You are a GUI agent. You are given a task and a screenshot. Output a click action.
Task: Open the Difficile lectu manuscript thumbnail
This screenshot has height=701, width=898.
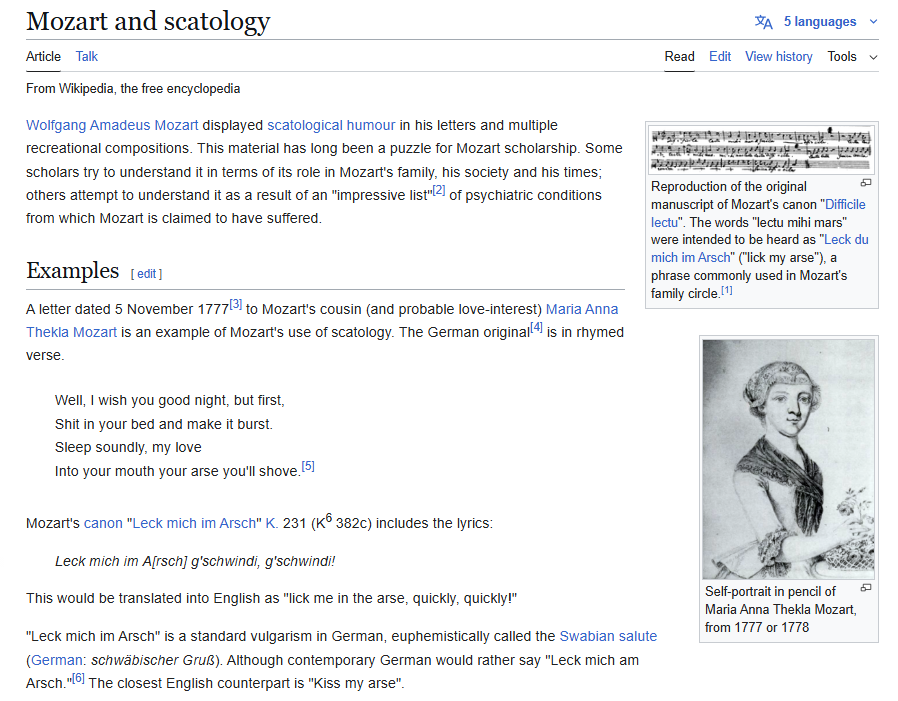tap(762, 149)
